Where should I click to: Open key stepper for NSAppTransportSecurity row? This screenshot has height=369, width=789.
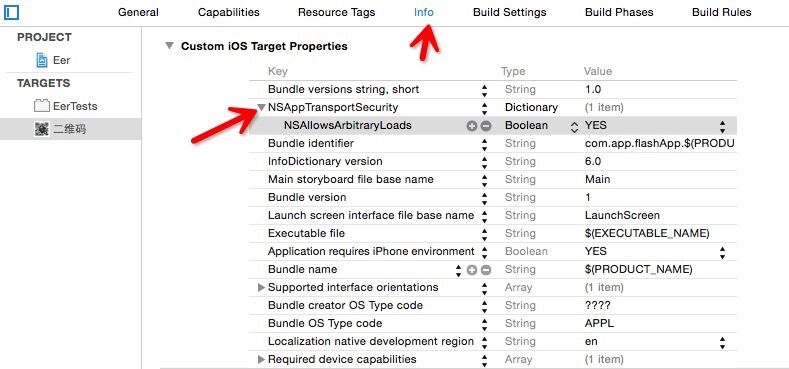click(484, 108)
